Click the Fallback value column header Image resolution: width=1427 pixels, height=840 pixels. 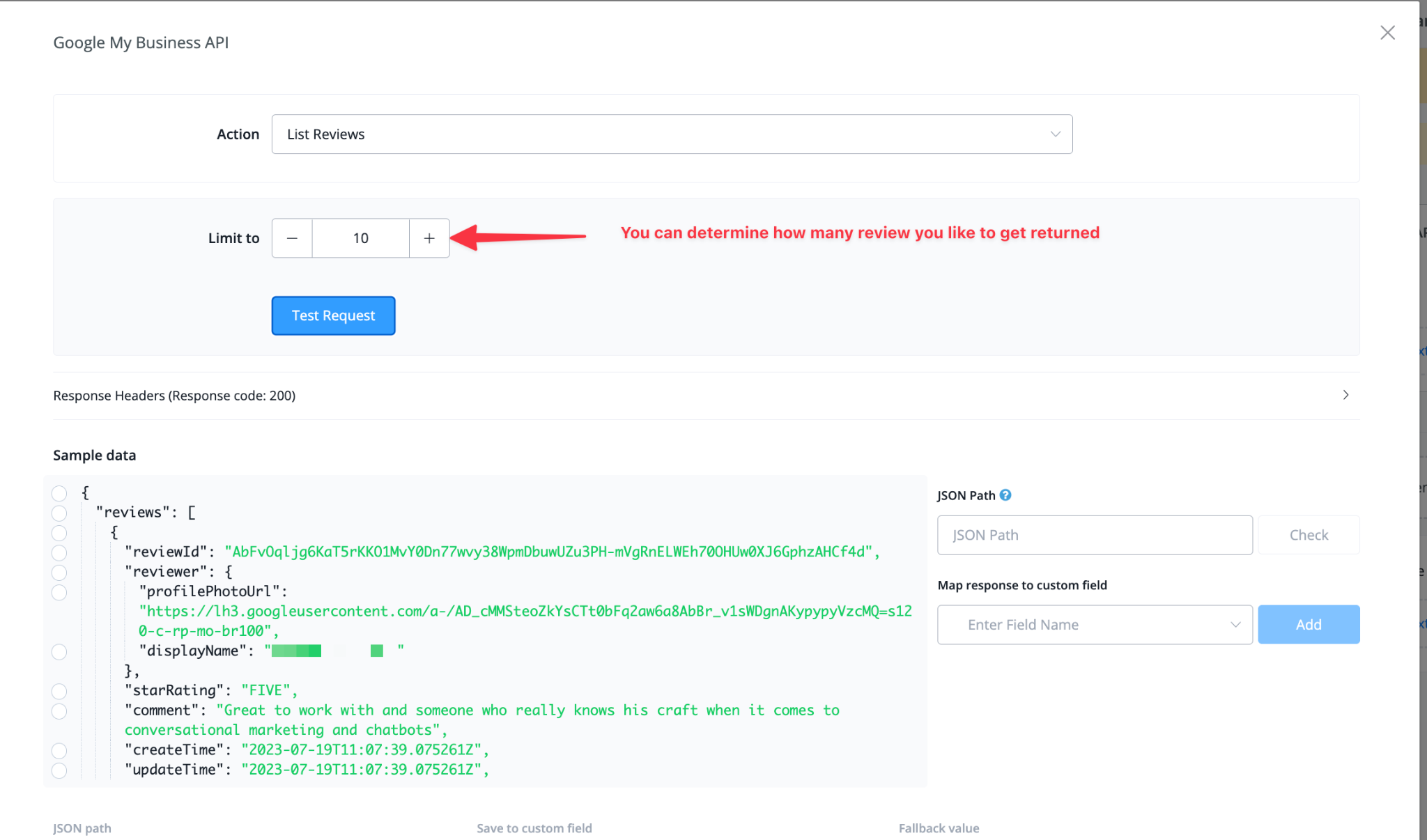(x=939, y=828)
